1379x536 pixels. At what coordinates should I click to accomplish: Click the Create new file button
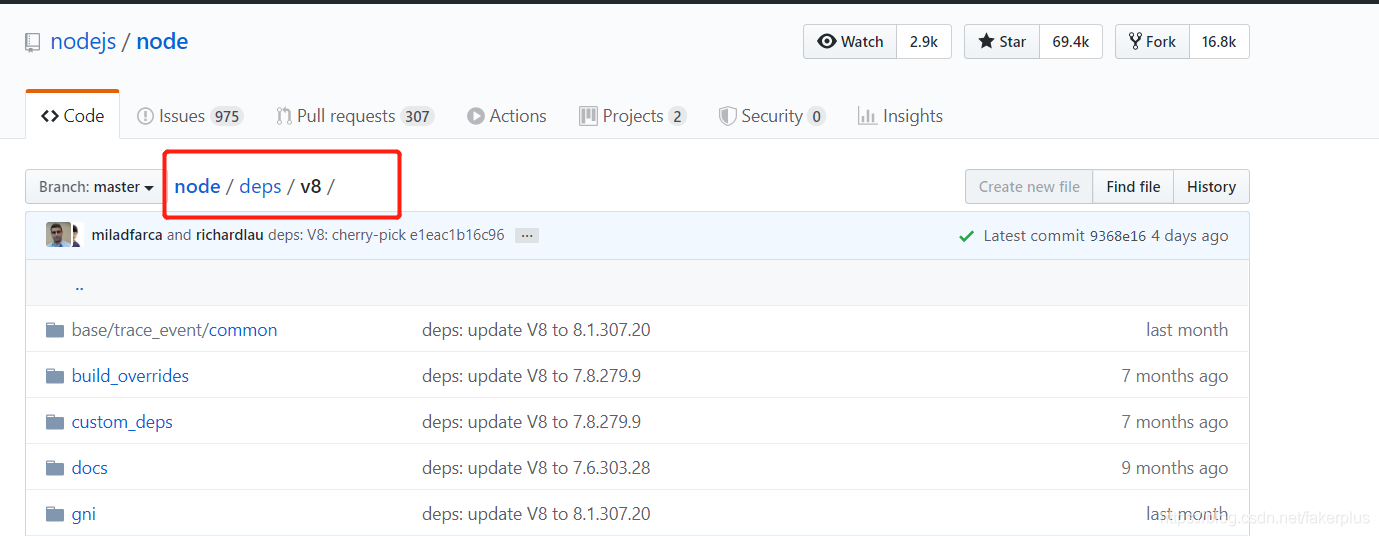[1029, 187]
